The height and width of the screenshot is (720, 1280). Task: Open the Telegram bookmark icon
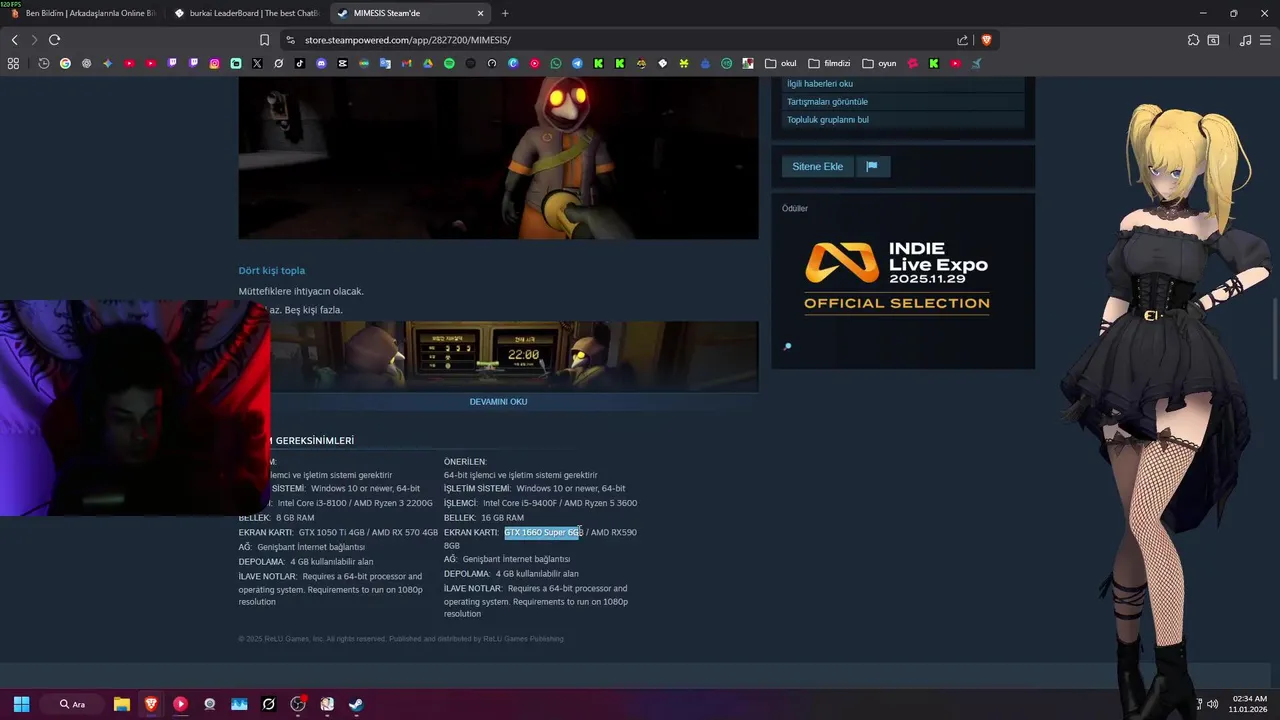pyautogui.click(x=577, y=63)
